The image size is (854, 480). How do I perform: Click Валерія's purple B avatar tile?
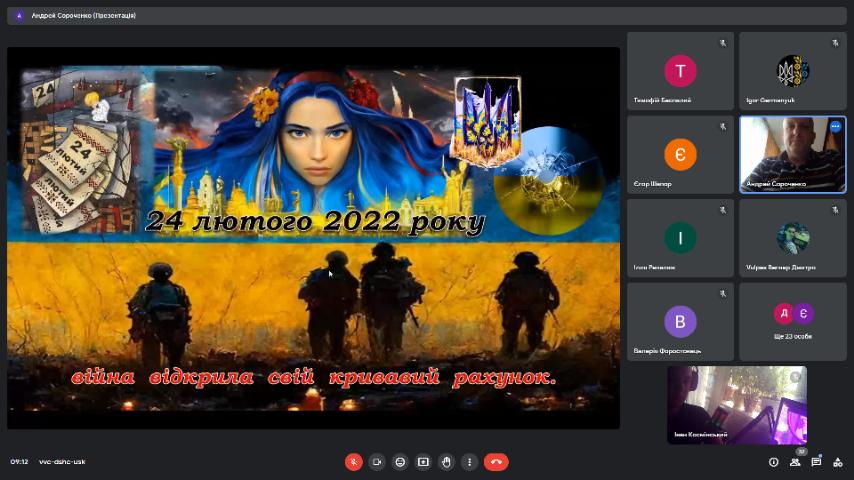[680, 321]
